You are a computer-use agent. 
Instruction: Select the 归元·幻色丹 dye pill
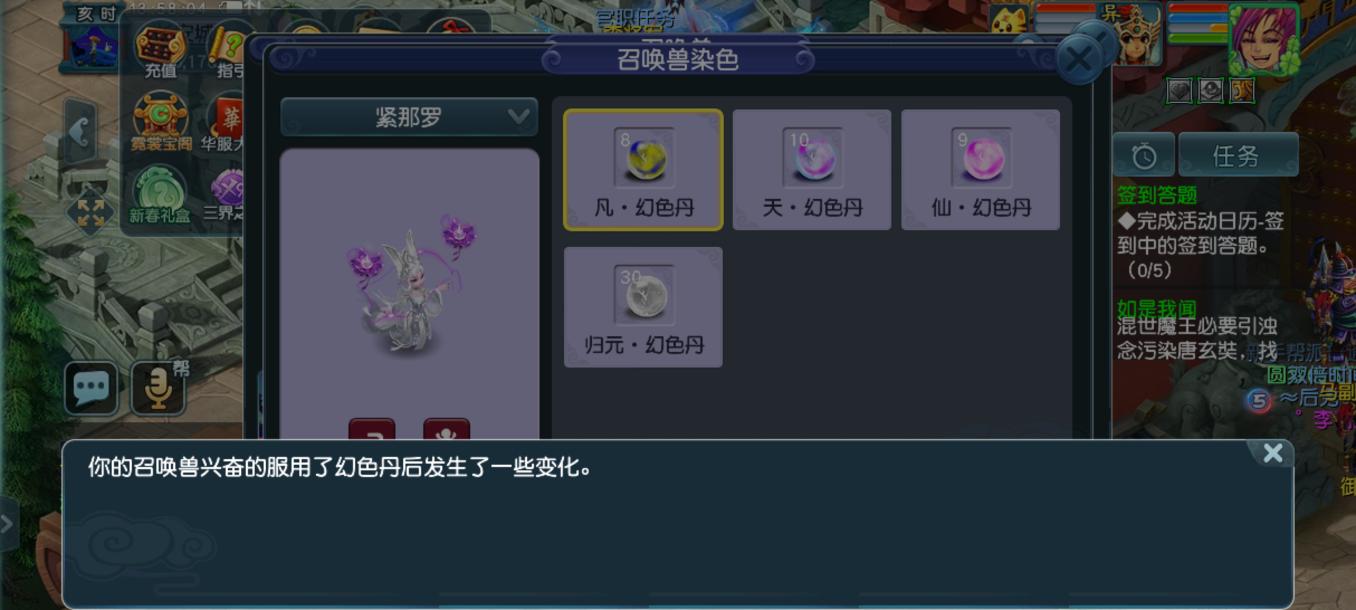(x=643, y=307)
